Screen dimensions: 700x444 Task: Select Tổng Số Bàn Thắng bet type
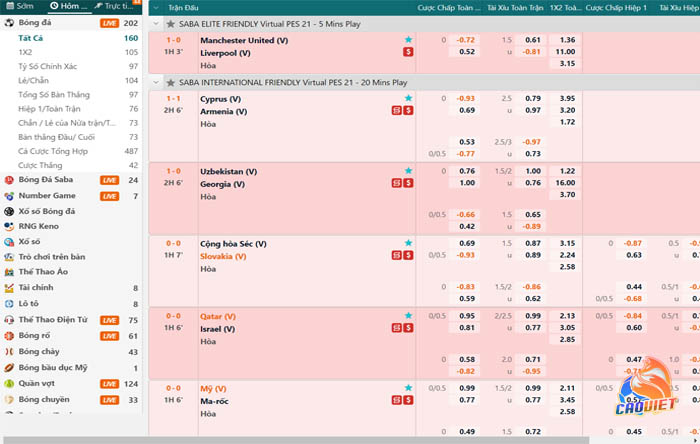54,95
